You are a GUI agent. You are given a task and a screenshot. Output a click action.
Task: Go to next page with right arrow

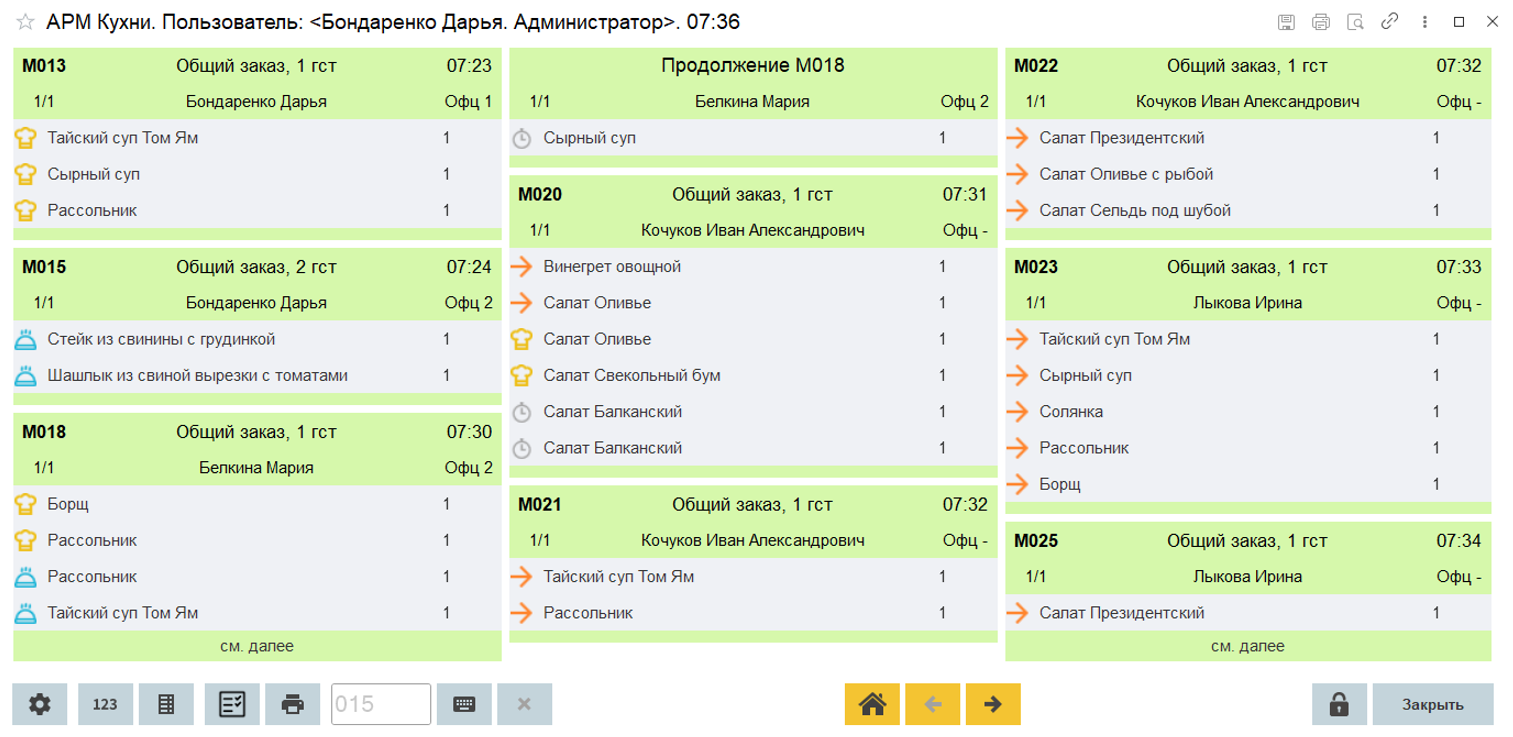993,704
